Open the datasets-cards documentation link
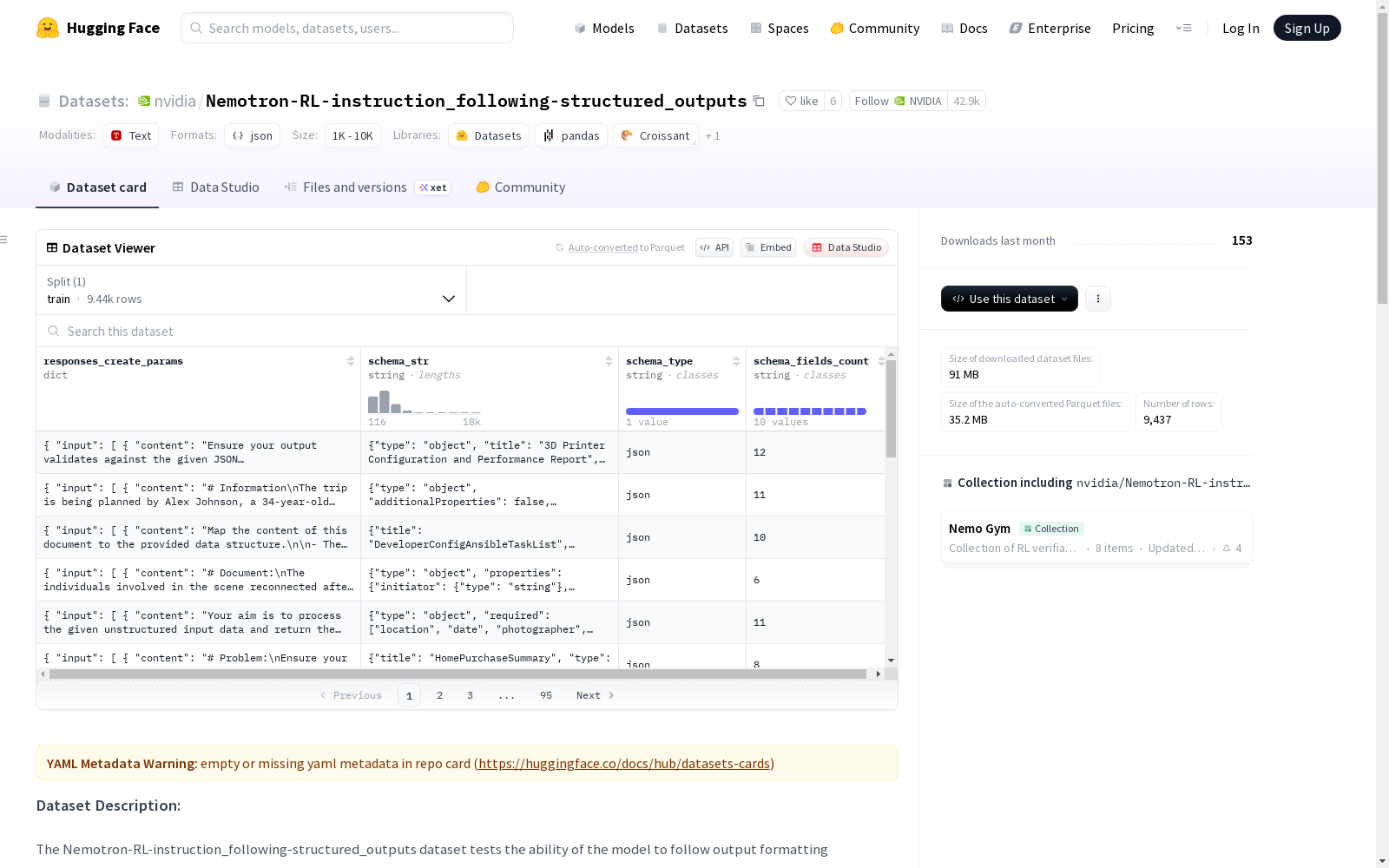Viewport: 1389px width, 868px height. [x=624, y=763]
